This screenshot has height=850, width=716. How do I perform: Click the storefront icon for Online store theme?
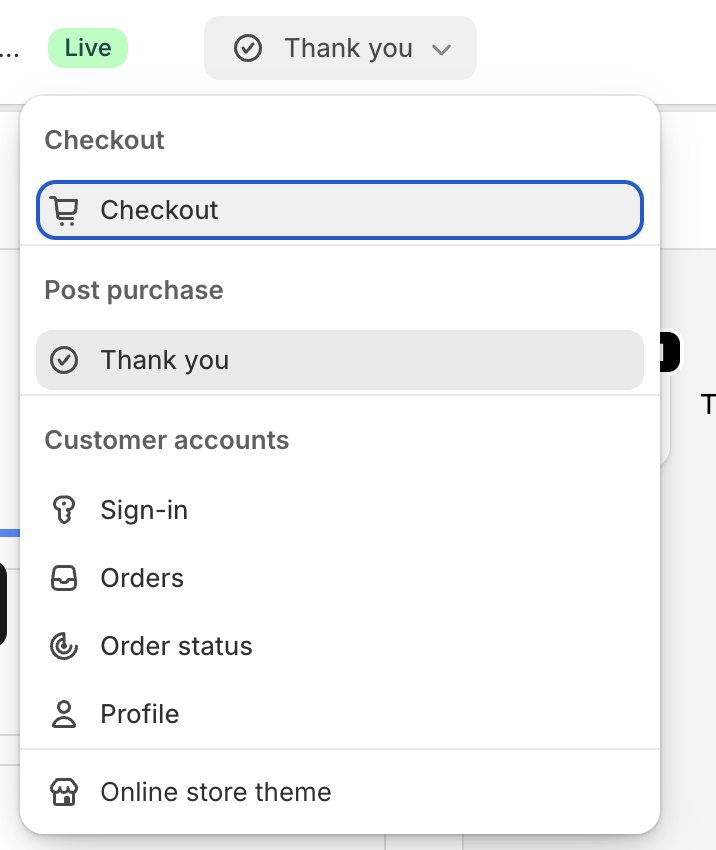click(x=64, y=792)
